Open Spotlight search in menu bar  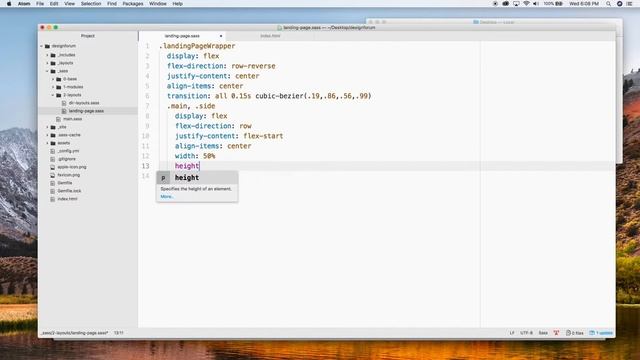(x=608, y=4)
